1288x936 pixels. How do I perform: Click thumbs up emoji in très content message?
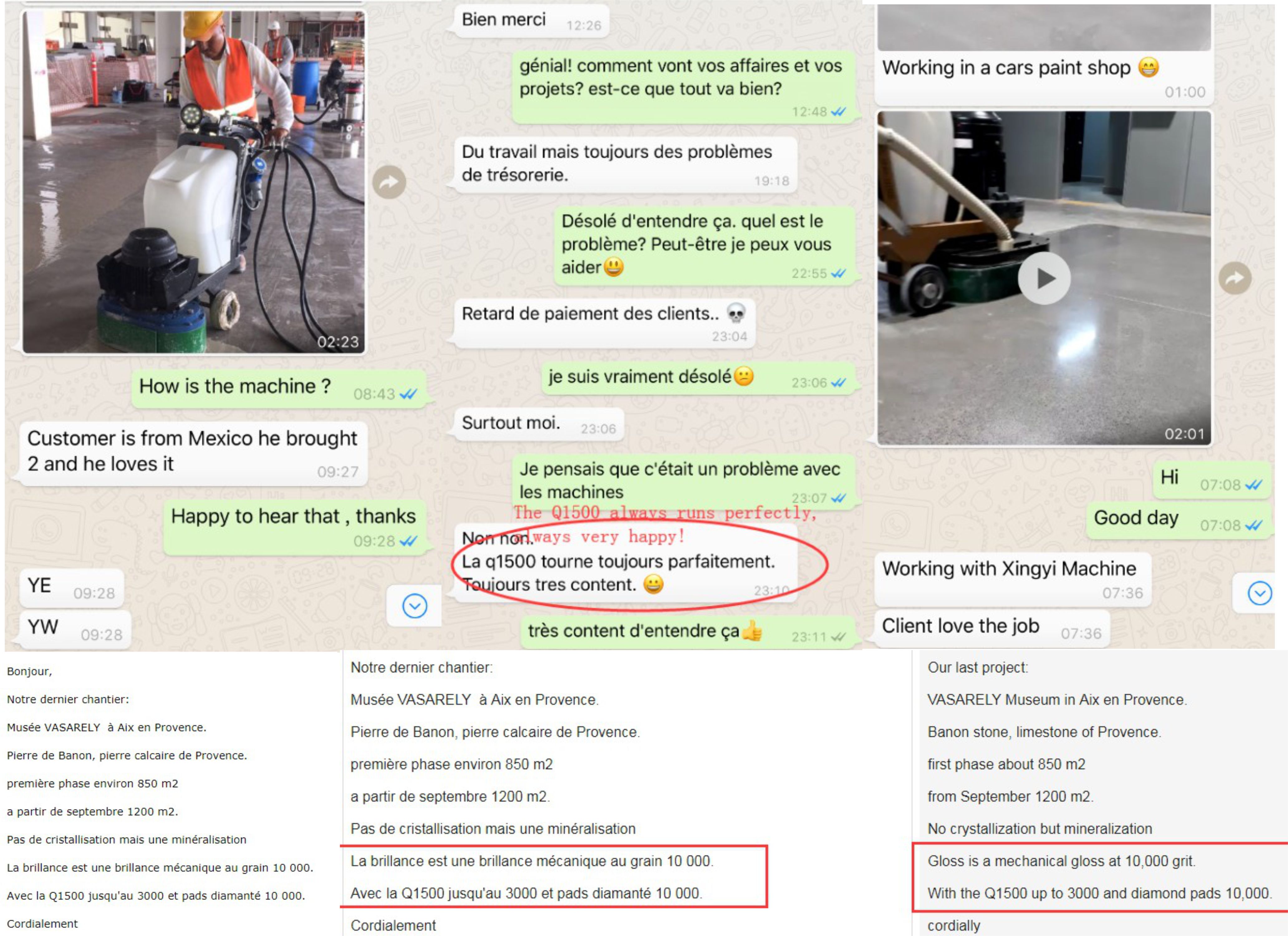pos(752,630)
